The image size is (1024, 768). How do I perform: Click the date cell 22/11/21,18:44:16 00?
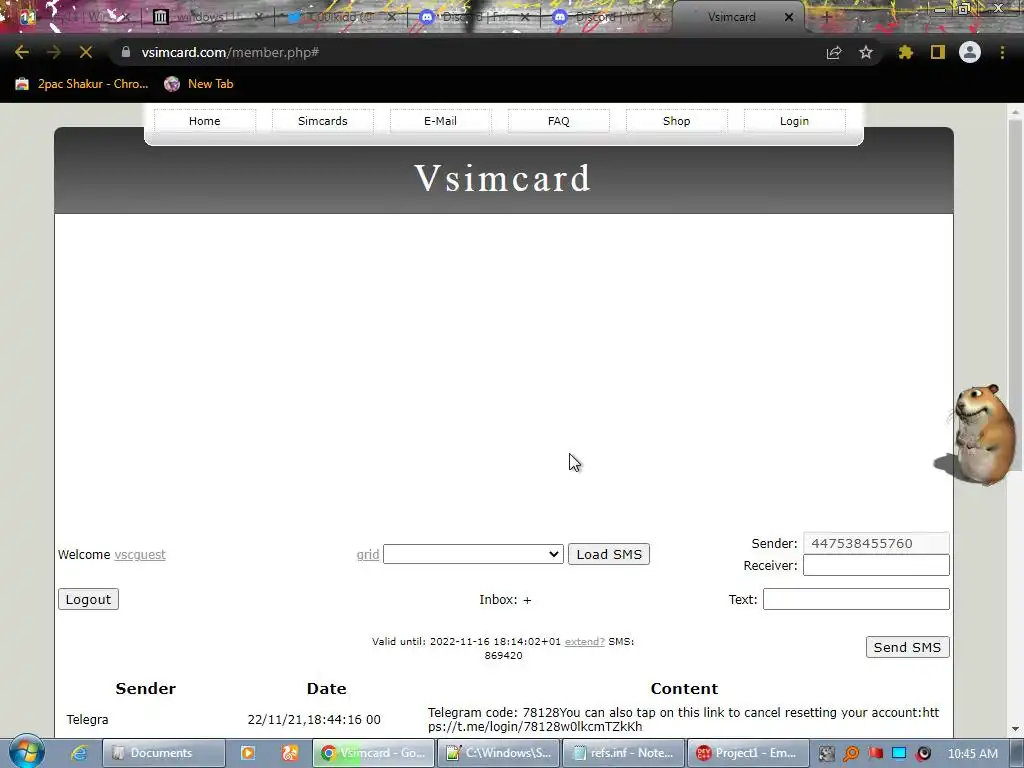tap(314, 719)
